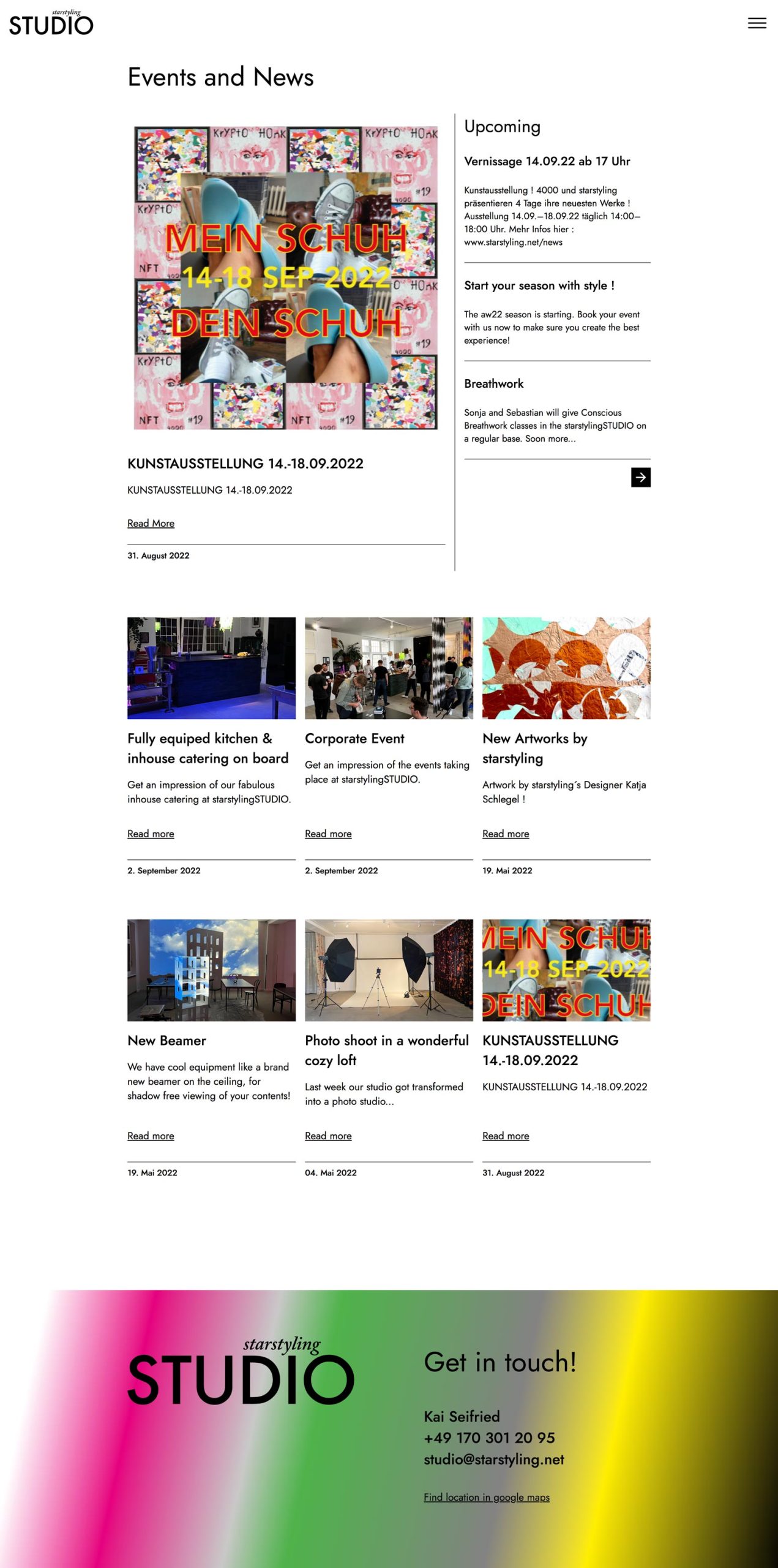
Task: Open Find location in google maps link
Action: pos(487,1497)
